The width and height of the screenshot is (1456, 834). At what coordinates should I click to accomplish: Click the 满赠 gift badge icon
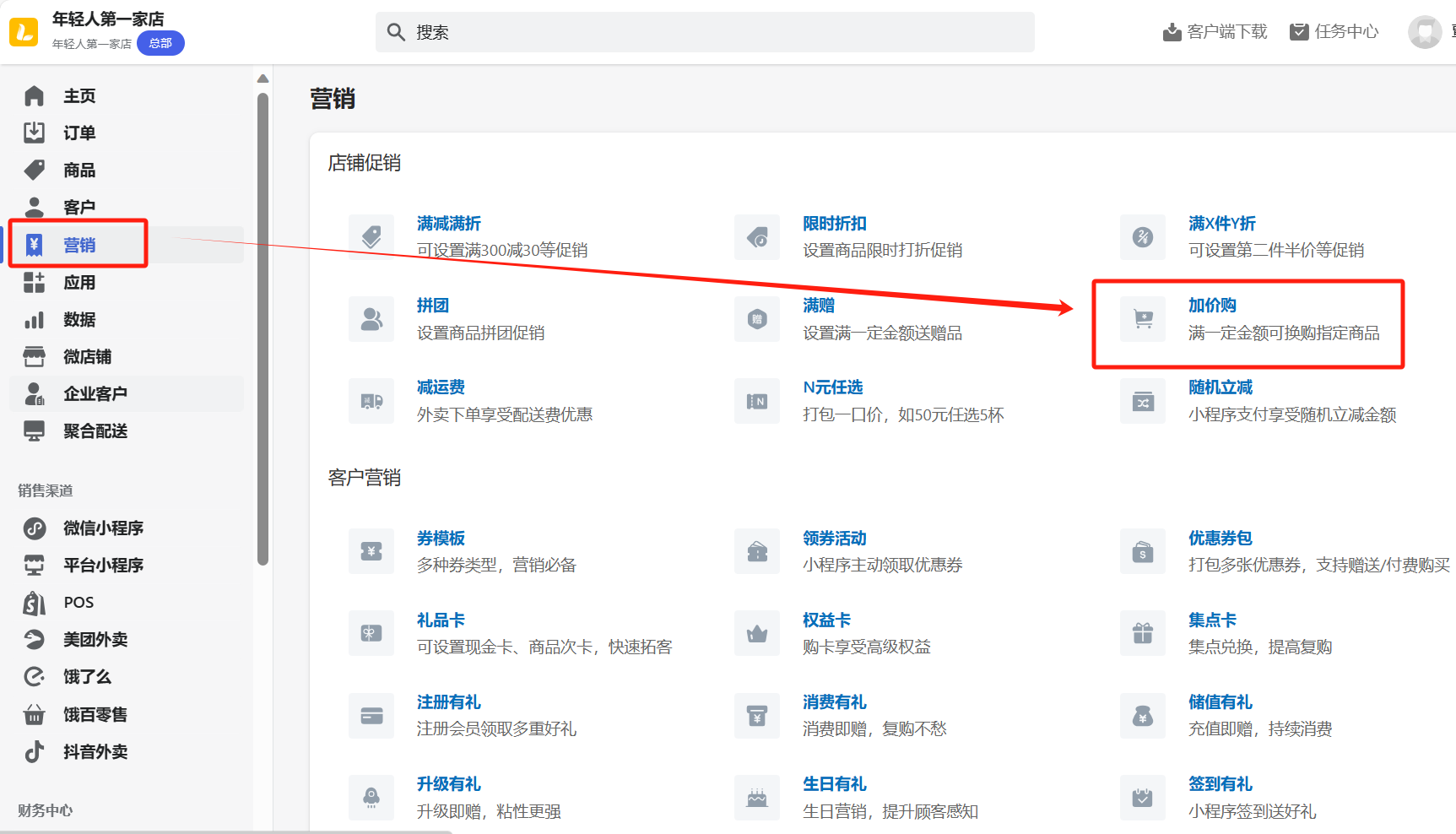[757, 319]
